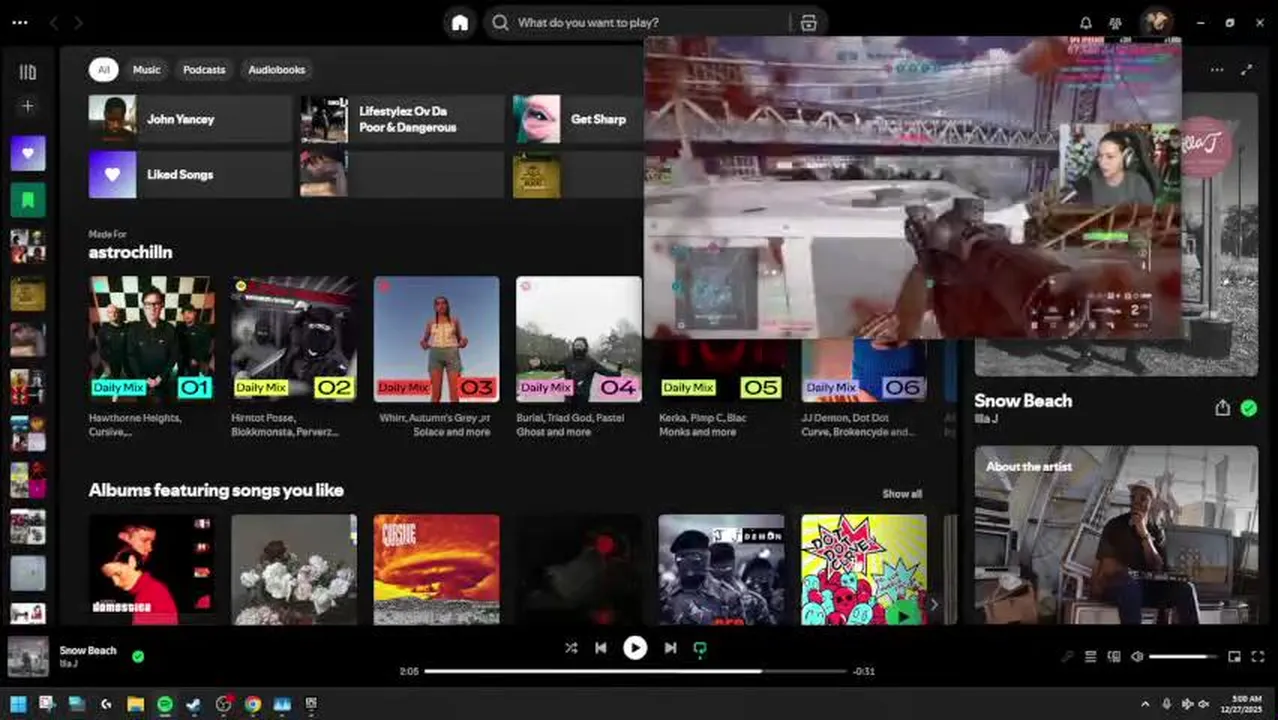Open Daily Mix 04 cover

[578, 339]
